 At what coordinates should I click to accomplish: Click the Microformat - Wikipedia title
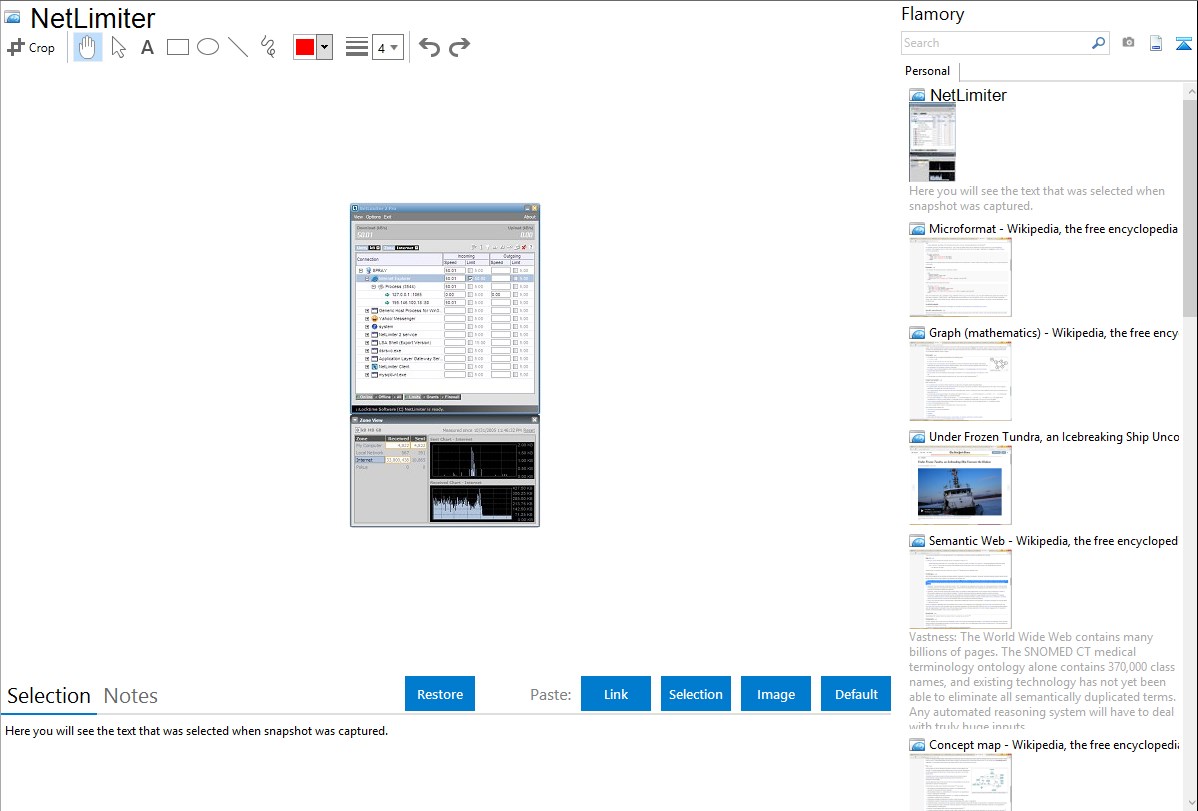1053,229
